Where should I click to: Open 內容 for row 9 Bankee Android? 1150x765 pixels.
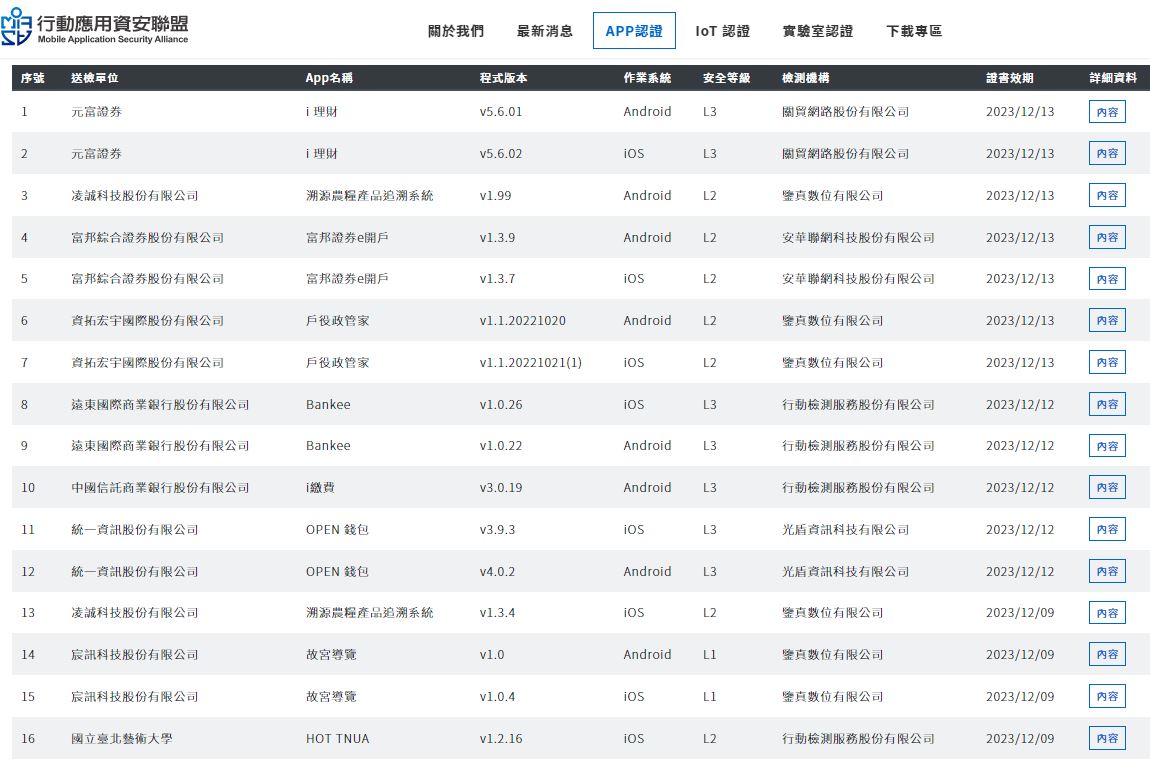[1107, 446]
